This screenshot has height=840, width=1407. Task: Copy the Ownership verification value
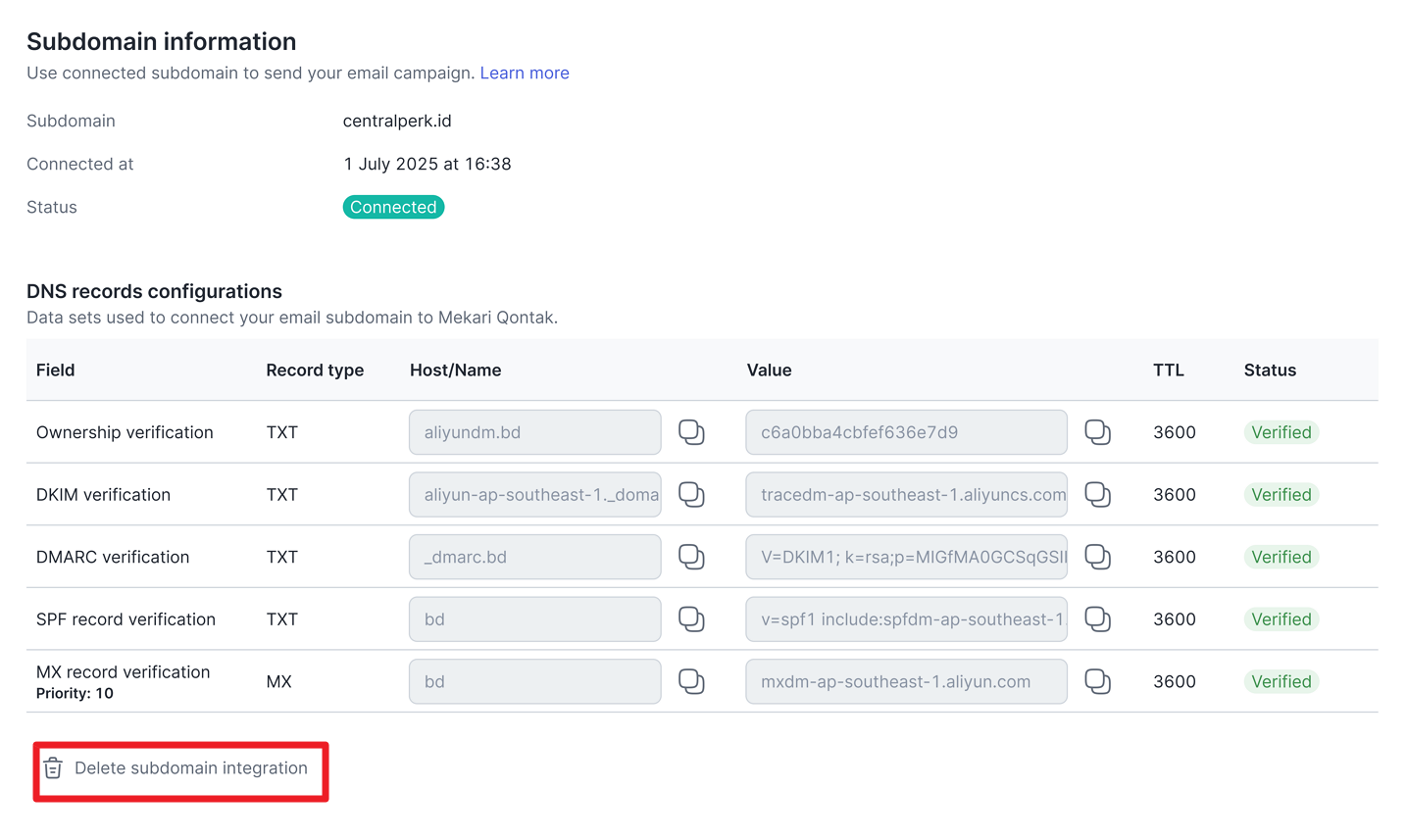pyautogui.click(x=1097, y=432)
